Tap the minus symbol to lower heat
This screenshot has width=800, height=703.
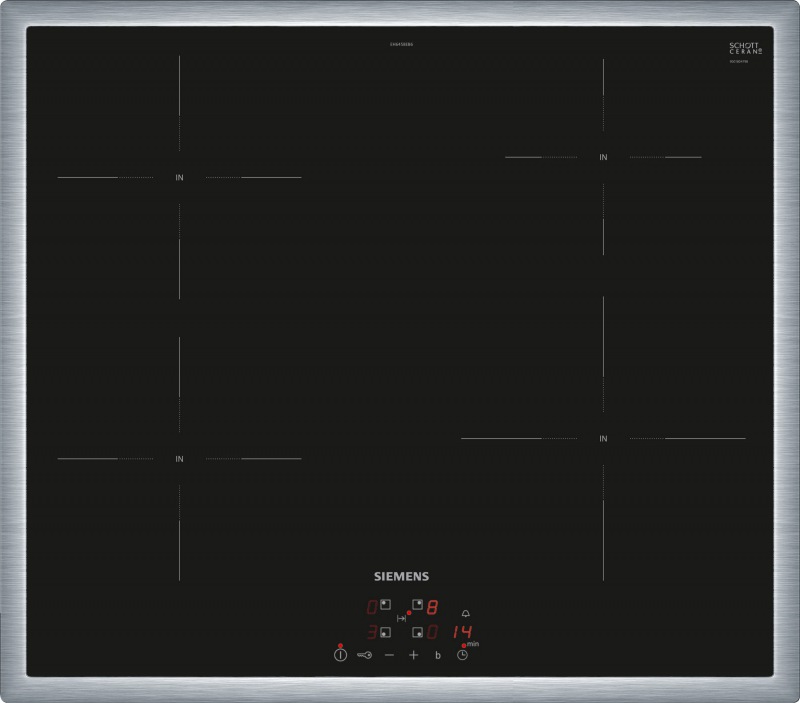pyautogui.click(x=389, y=655)
